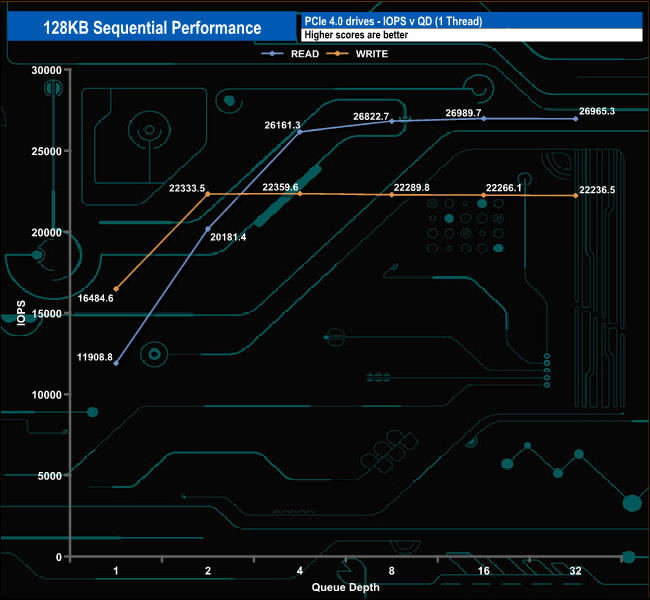Click the READ point labeled 26822.7
The width and height of the screenshot is (650, 600).
tap(392, 121)
